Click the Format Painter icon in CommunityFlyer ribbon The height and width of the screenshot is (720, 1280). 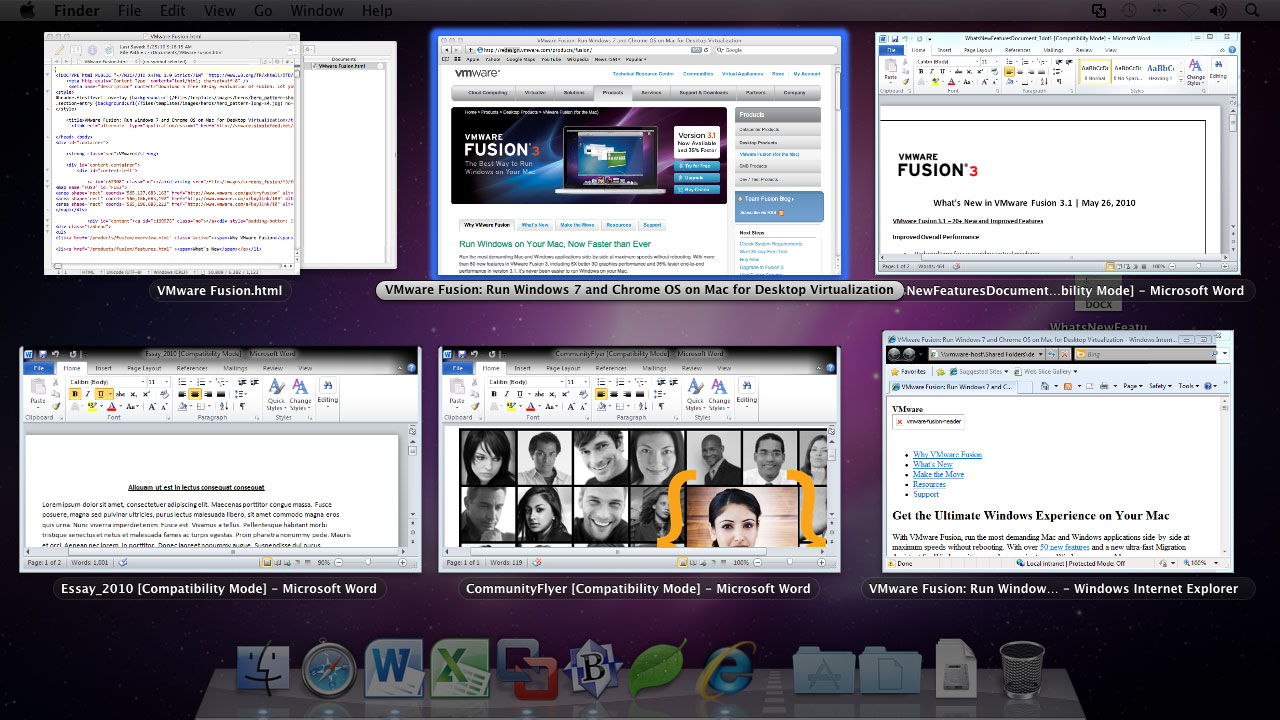474,405
